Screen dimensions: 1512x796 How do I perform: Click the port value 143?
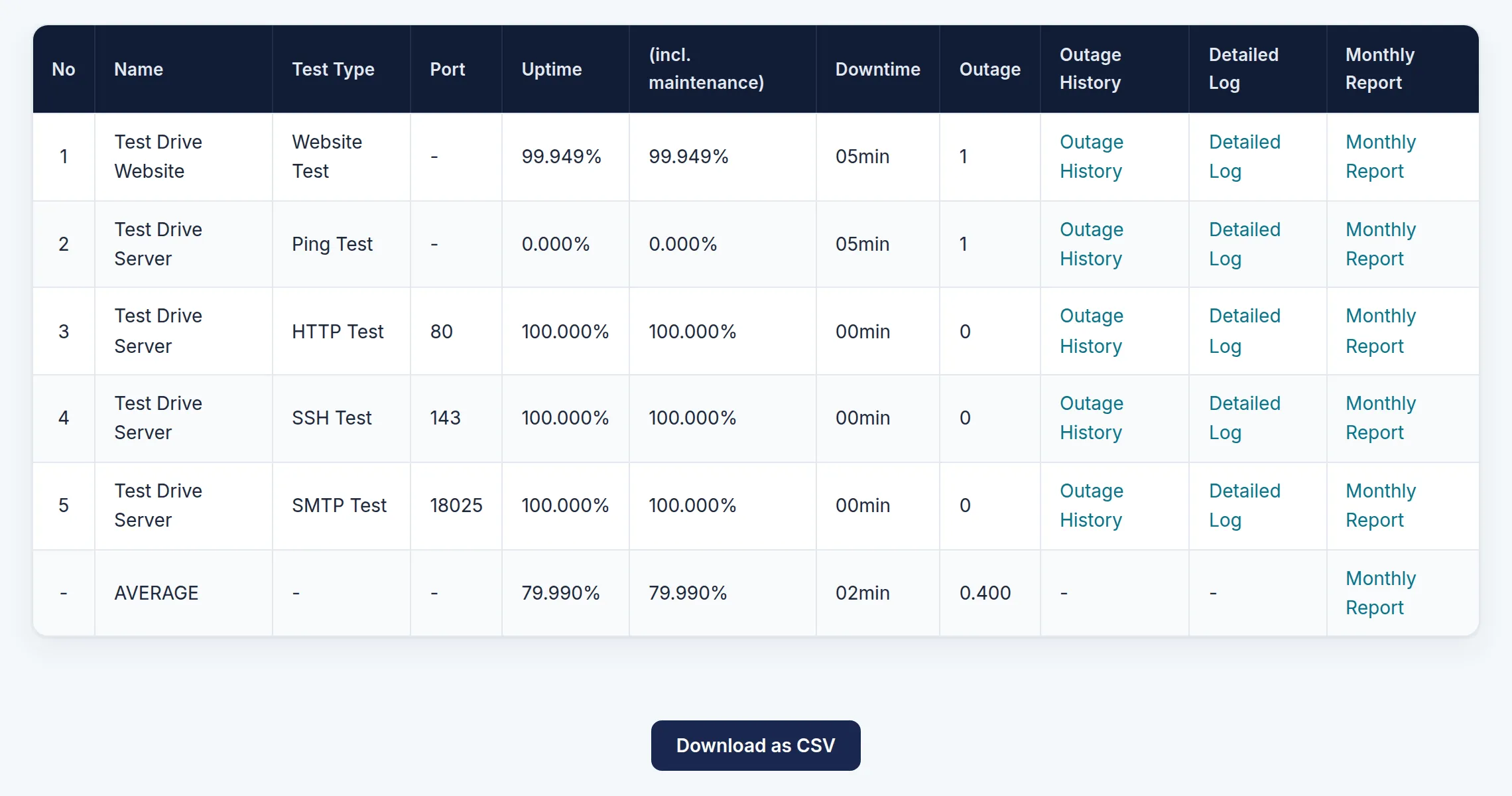click(445, 418)
